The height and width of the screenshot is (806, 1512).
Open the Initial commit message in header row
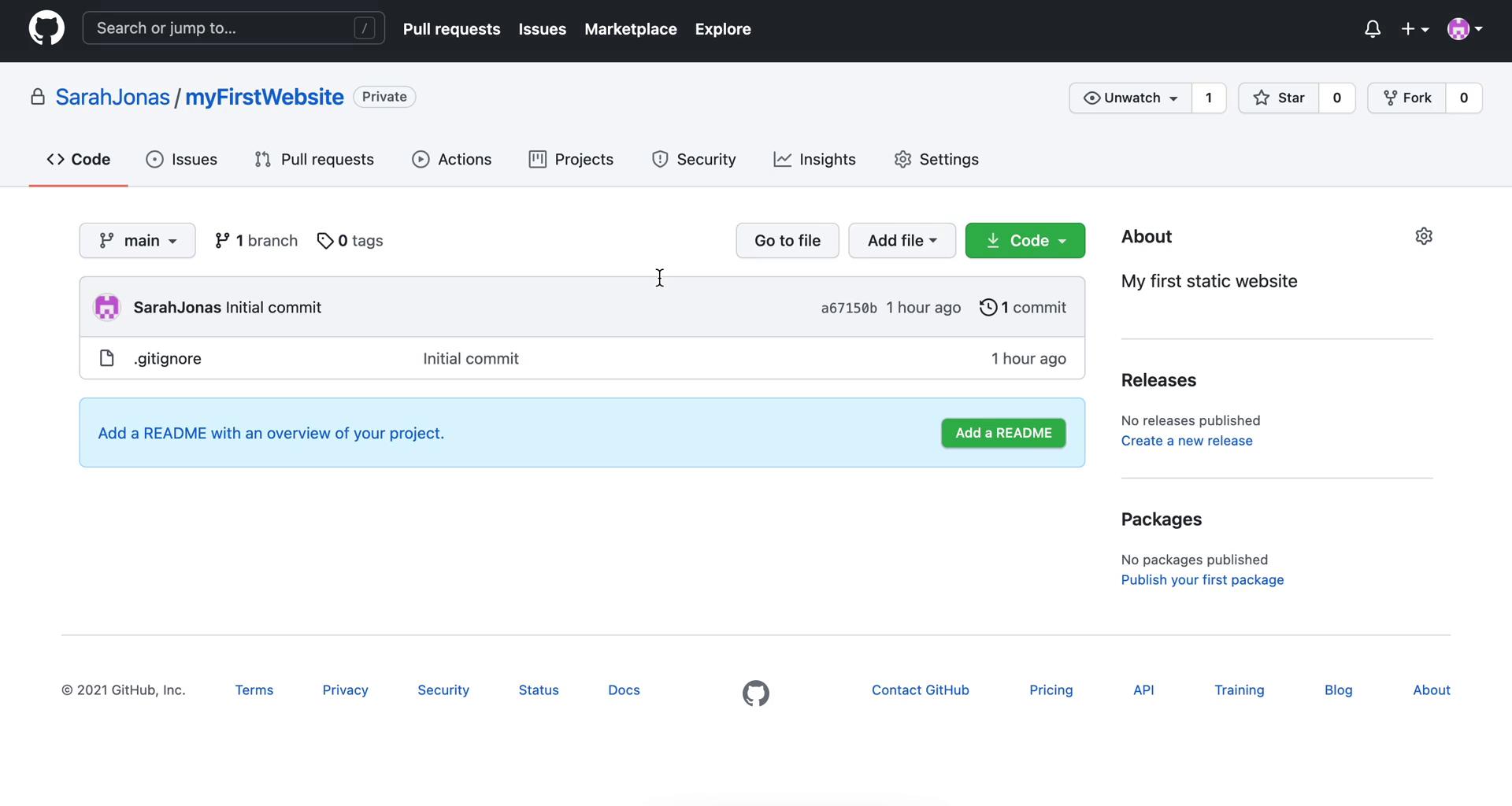(273, 307)
